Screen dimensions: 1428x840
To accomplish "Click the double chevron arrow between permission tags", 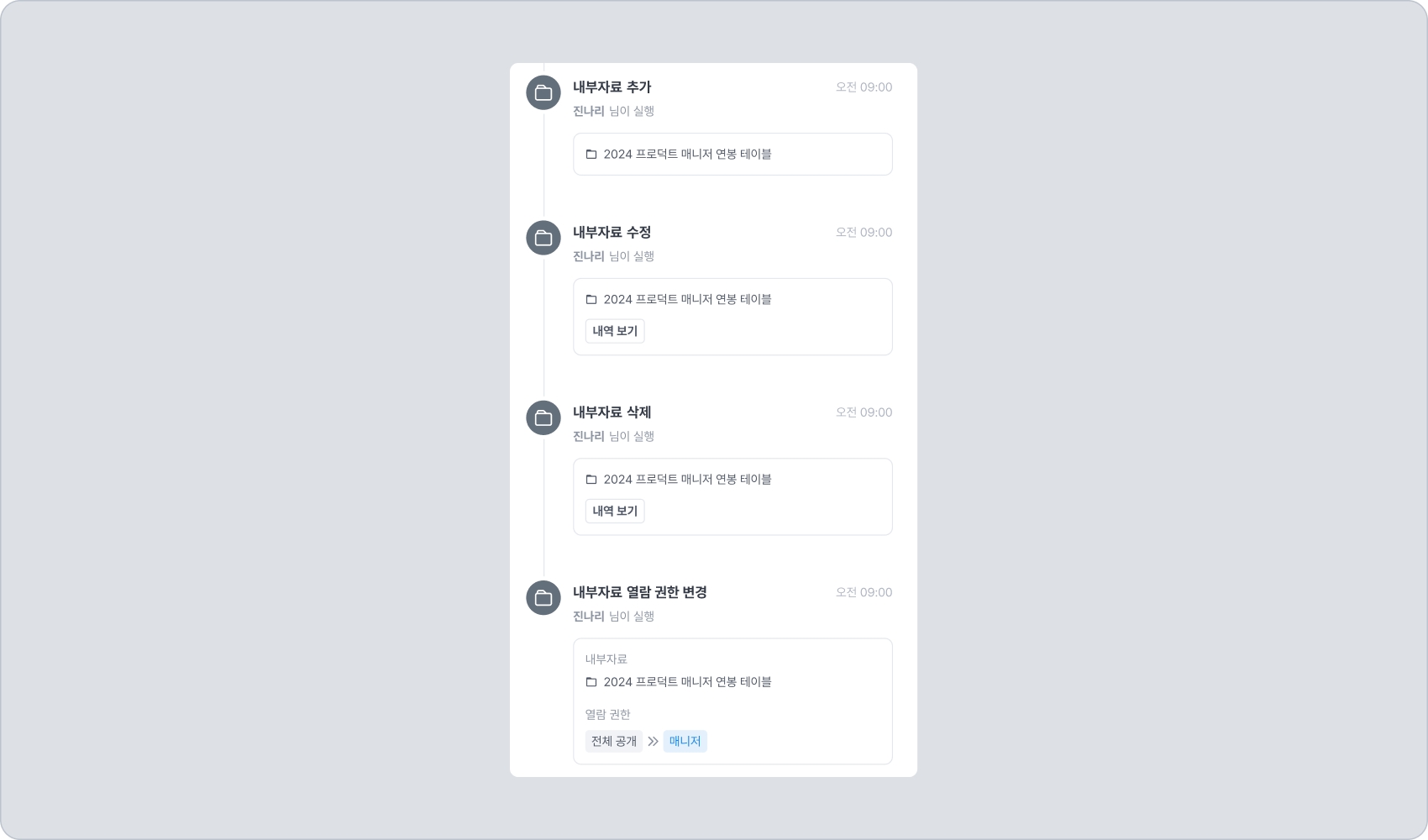I will (653, 741).
